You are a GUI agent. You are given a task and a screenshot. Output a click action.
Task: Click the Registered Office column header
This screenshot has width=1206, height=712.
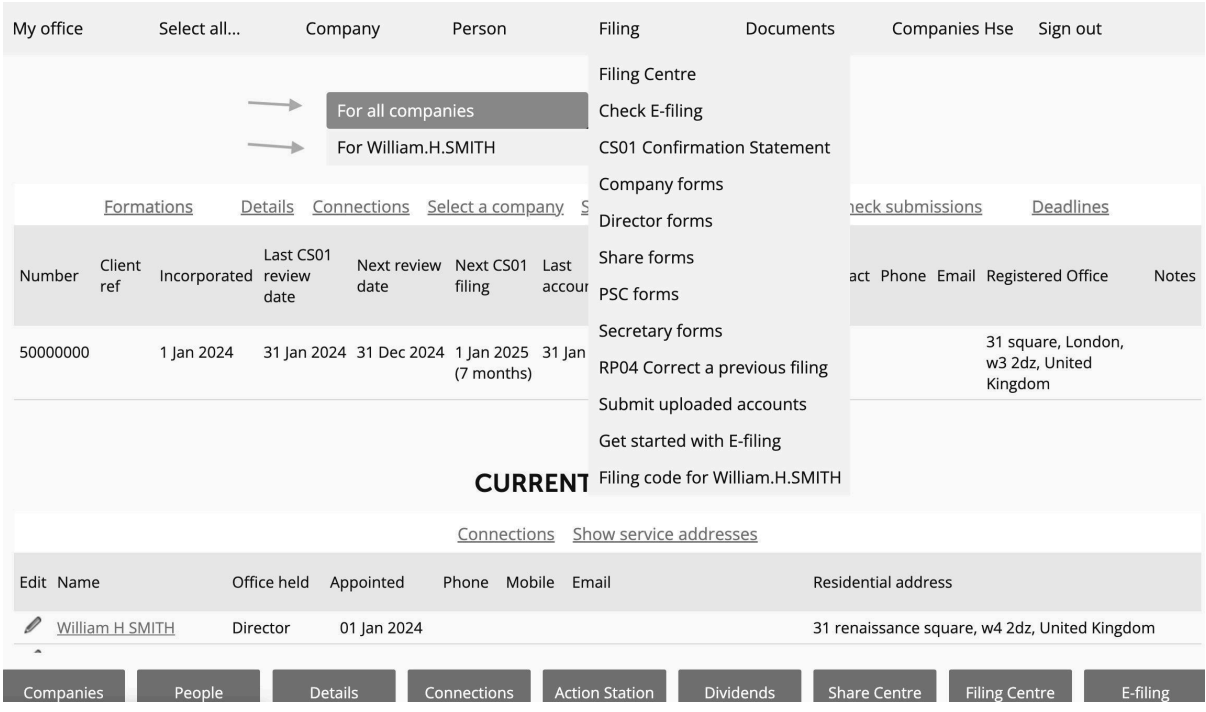1047,276
